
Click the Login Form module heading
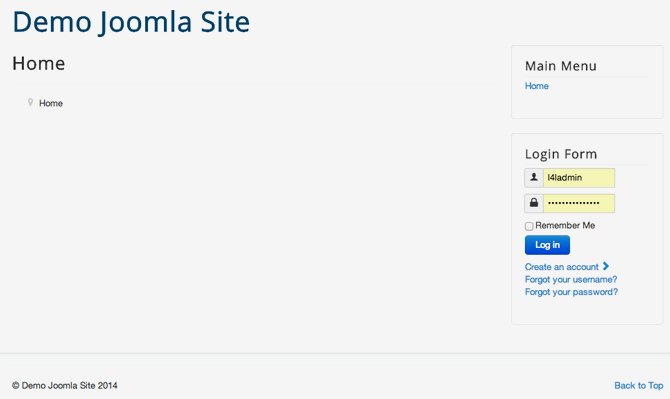tap(561, 154)
